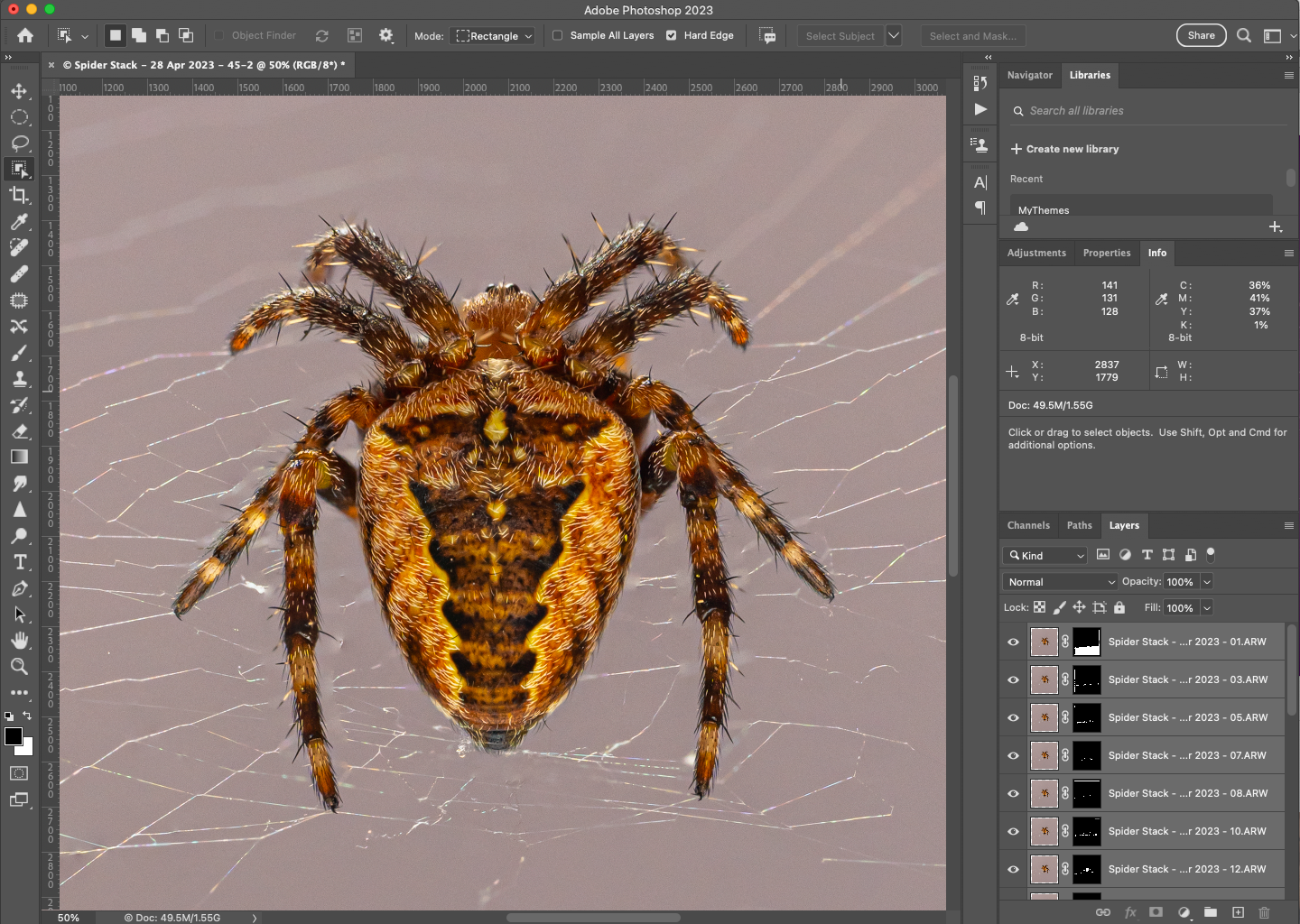Open the Fill slider dropdown arrow
Image resolution: width=1300 pixels, height=924 pixels.
click(1207, 608)
